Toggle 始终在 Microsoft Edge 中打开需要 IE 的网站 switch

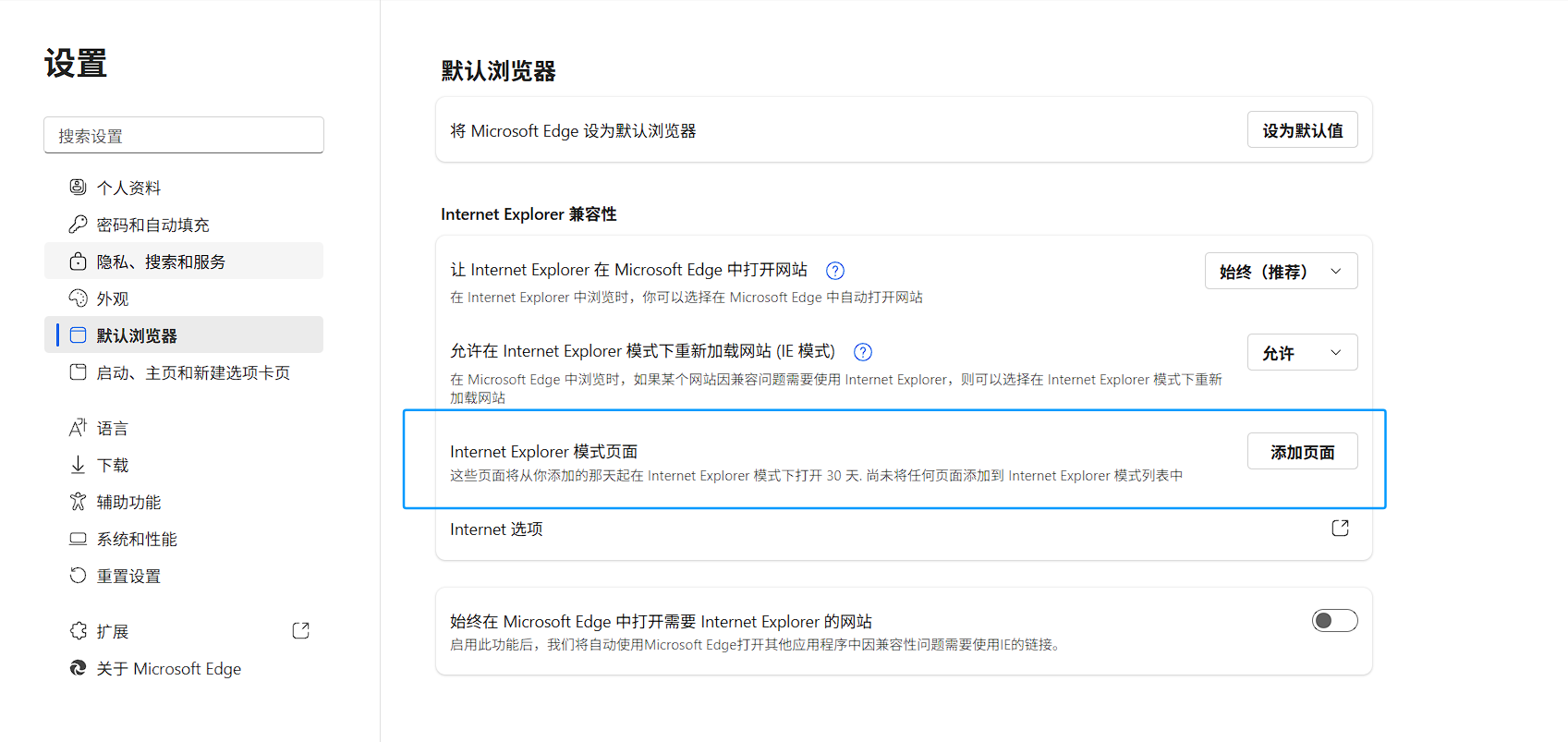[x=1335, y=621]
